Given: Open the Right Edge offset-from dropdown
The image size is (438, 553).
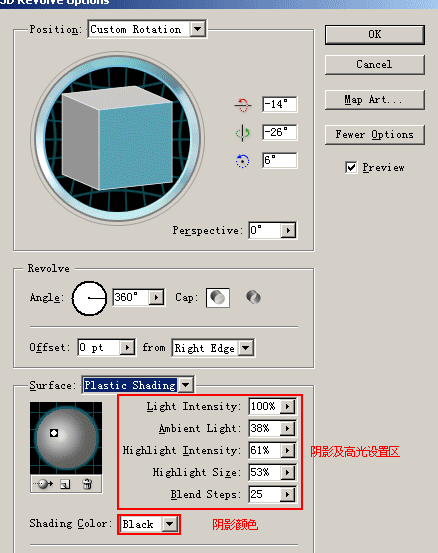Looking at the screenshot, I should 245,348.
